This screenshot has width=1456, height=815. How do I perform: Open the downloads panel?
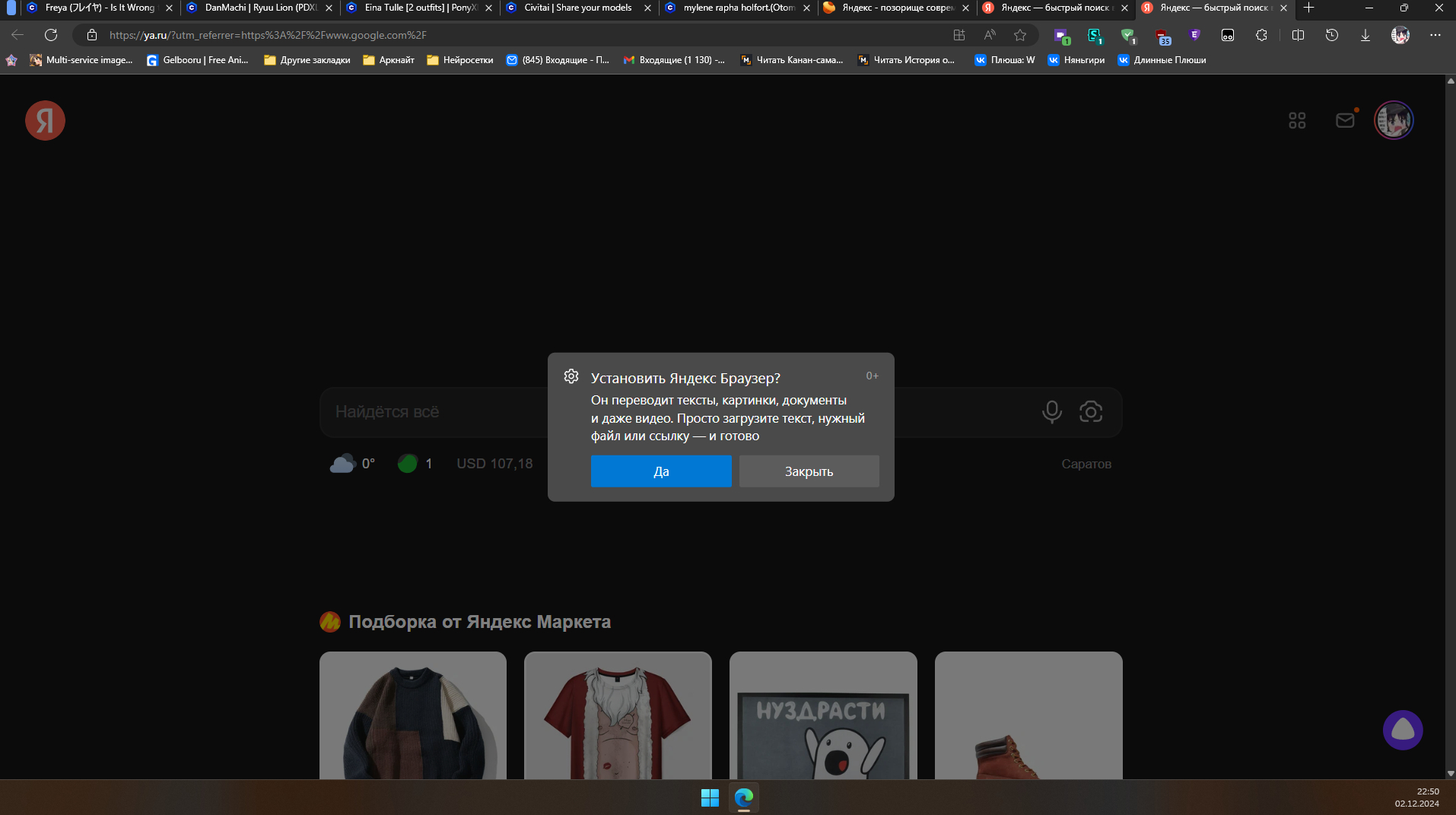click(x=1365, y=35)
